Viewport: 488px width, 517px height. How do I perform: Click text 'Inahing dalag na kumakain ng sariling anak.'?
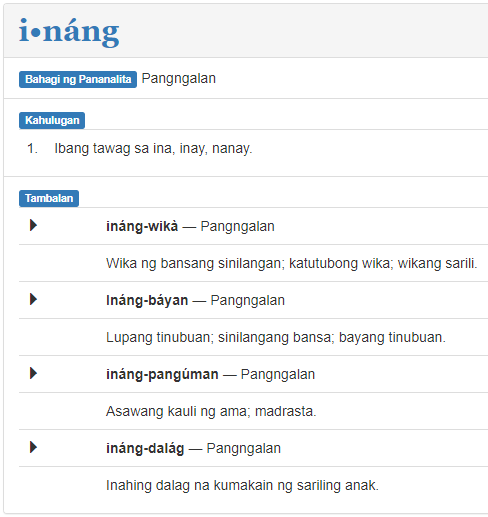tap(242, 485)
